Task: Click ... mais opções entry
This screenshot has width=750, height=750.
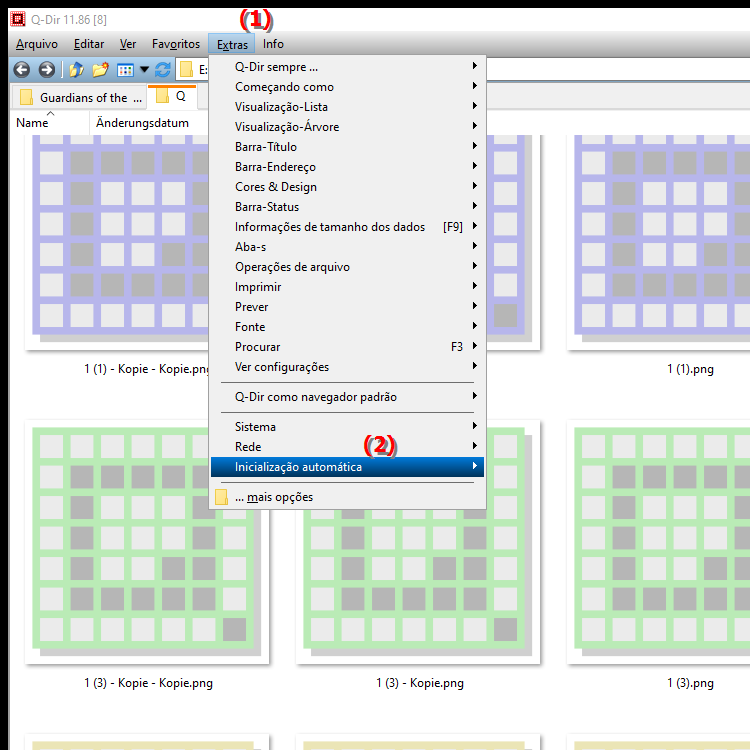Action: 347,497
